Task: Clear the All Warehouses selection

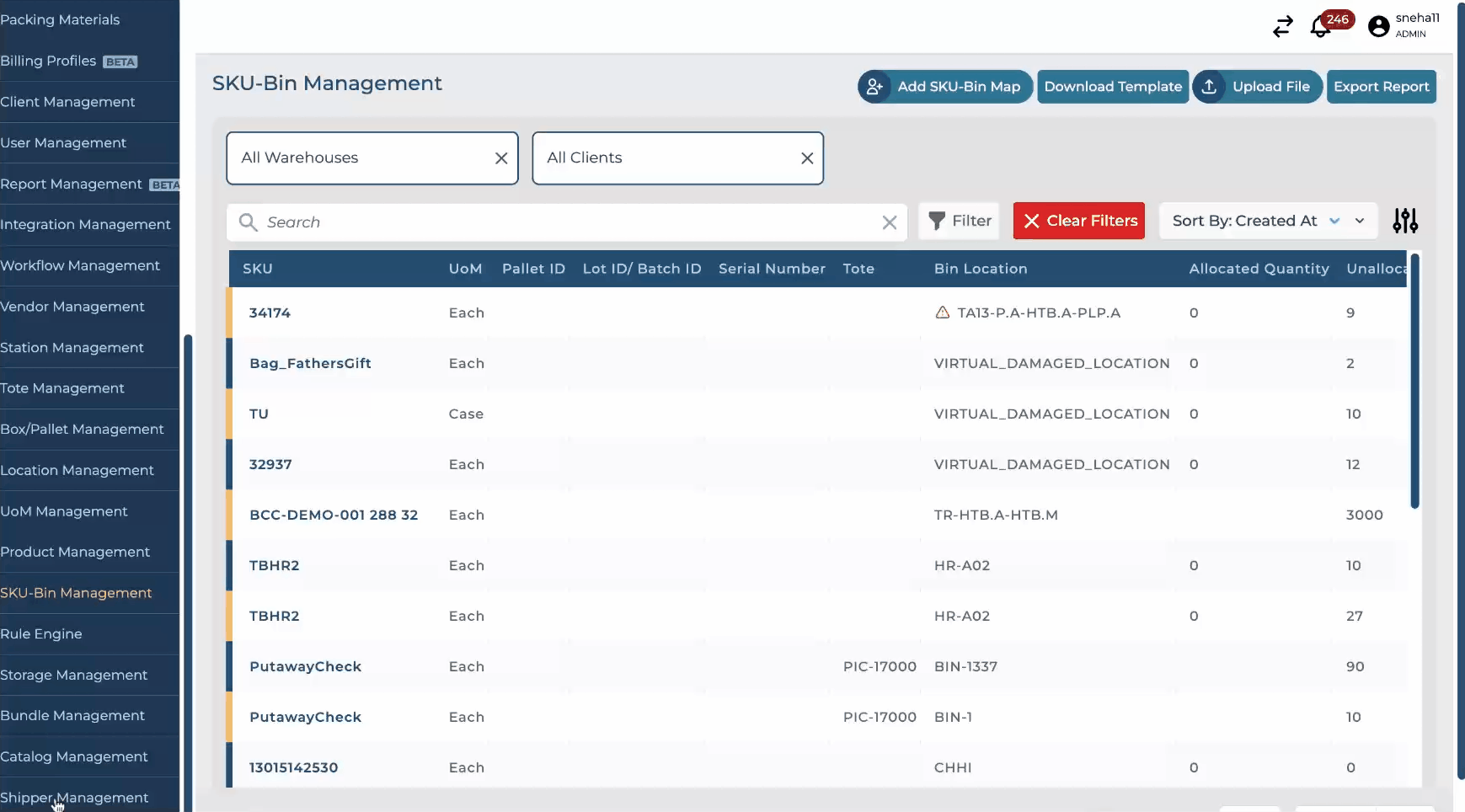Action: coord(501,158)
